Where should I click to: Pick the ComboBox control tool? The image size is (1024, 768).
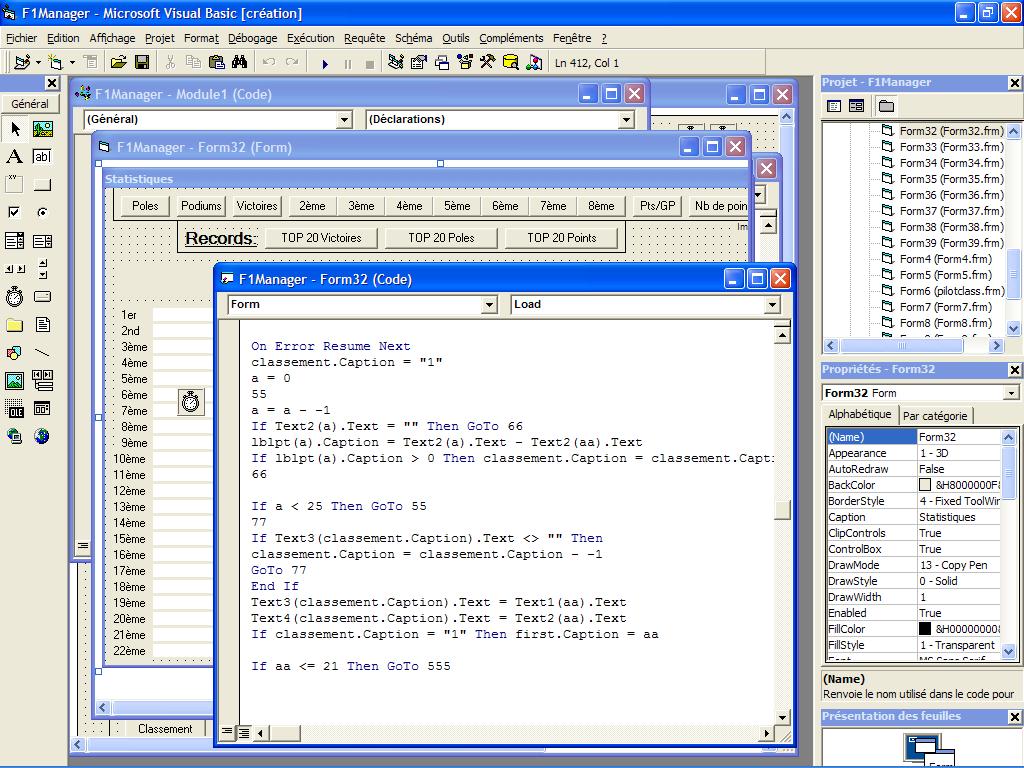[x=14, y=241]
